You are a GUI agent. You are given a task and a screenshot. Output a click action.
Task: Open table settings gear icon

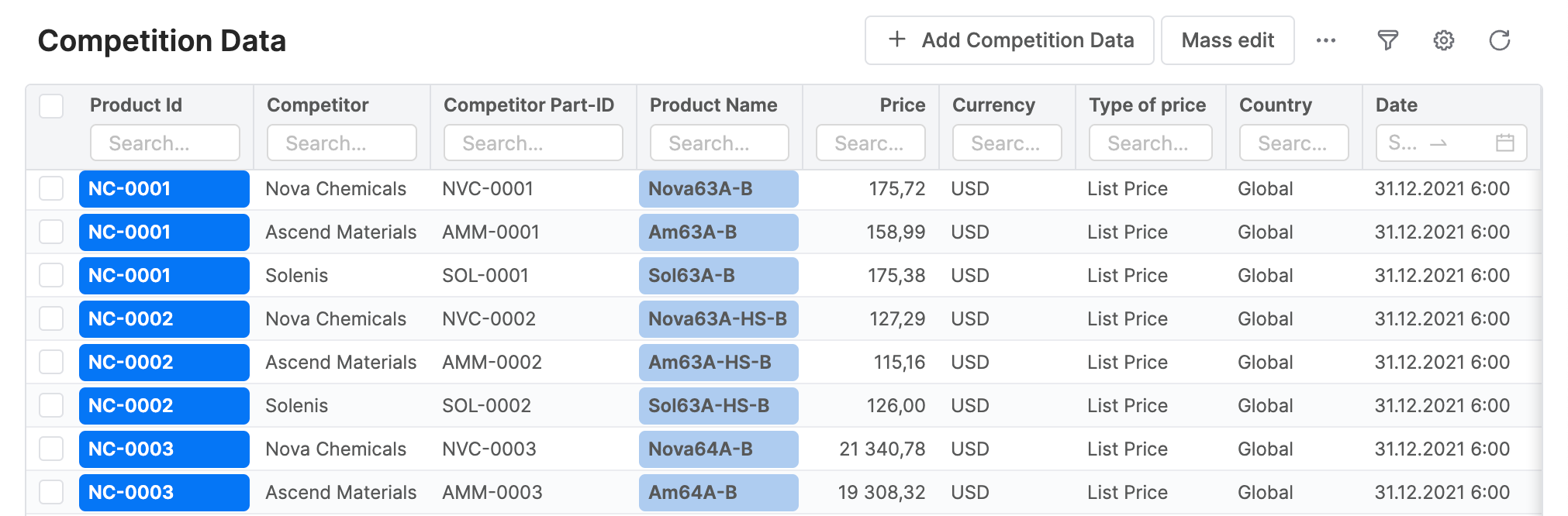[1443, 40]
